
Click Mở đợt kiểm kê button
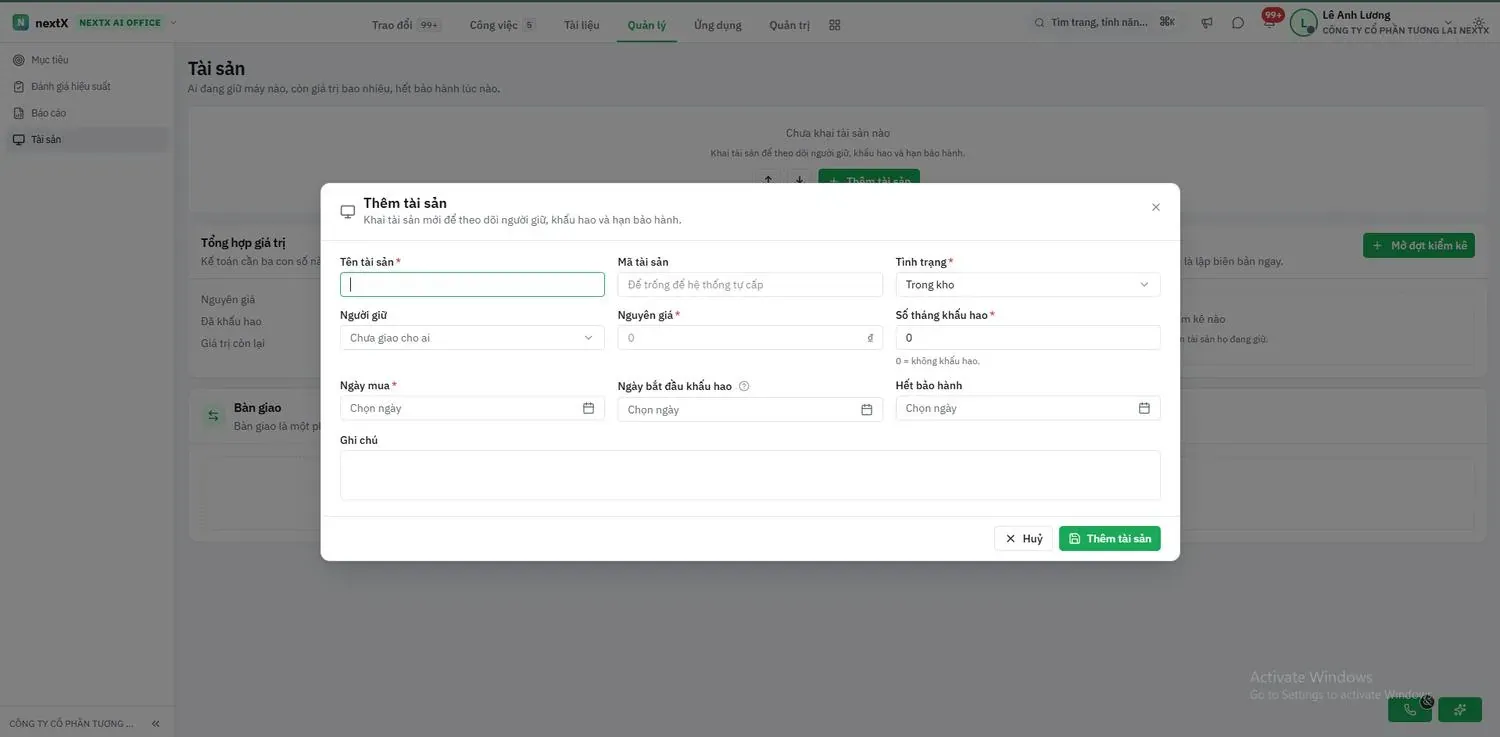1419,245
